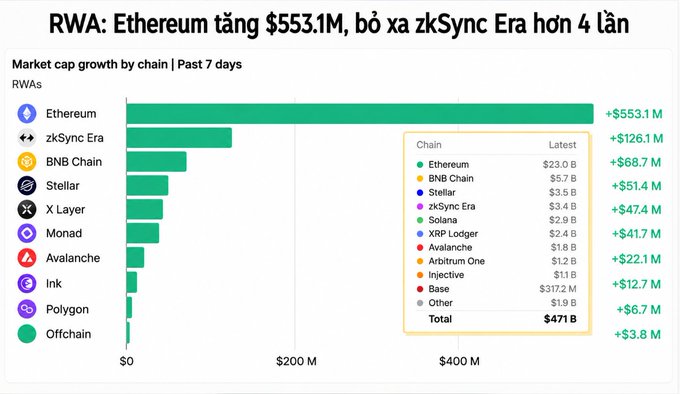Image resolution: width=680 pixels, height=394 pixels.
Task: Click the Avalanche growth bar
Action: coord(135,258)
